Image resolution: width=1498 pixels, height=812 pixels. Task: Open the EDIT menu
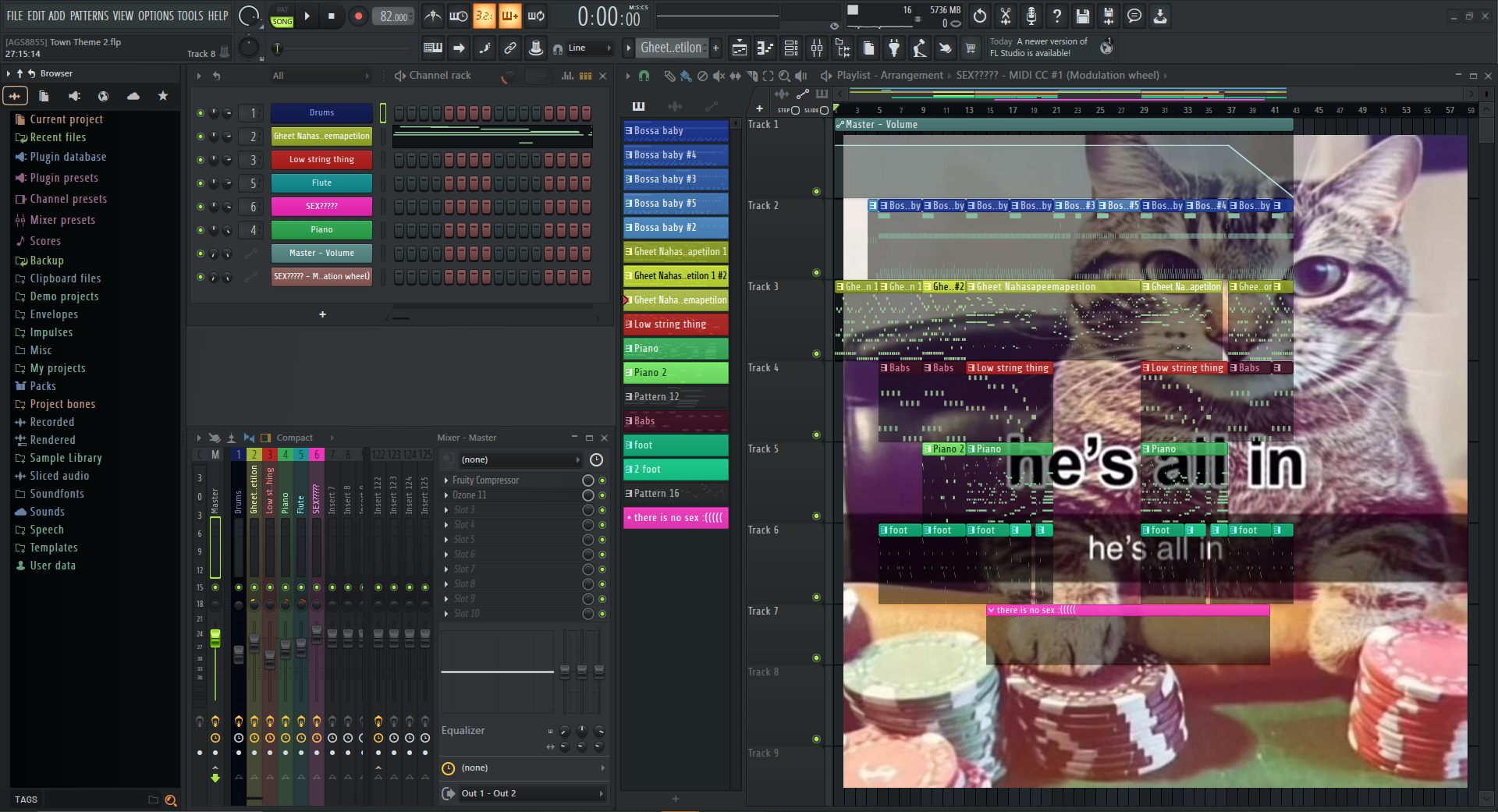click(x=36, y=16)
